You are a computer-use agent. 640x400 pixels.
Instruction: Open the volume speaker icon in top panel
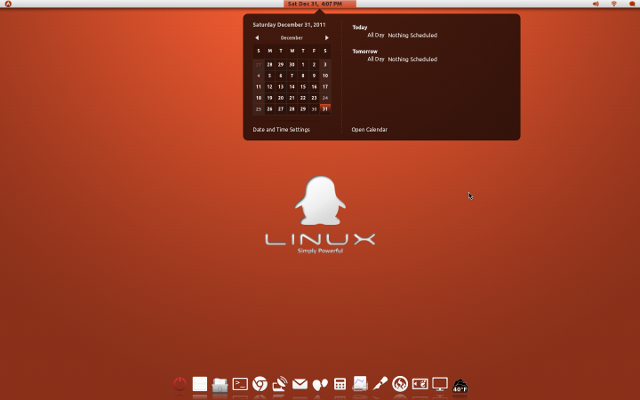pyautogui.click(x=596, y=4)
